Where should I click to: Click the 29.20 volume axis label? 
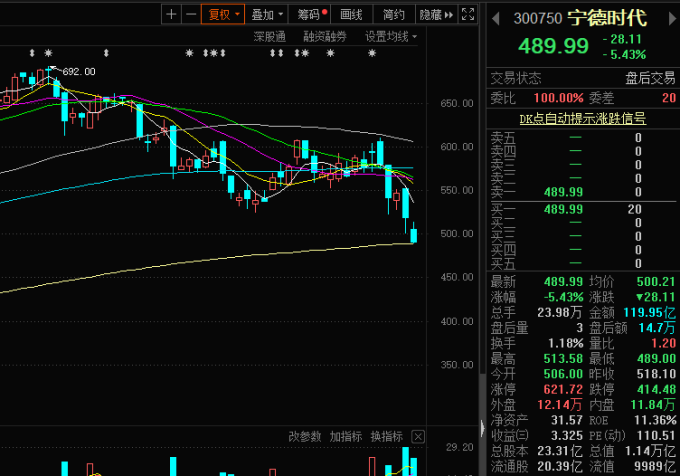pyautogui.click(x=459, y=447)
